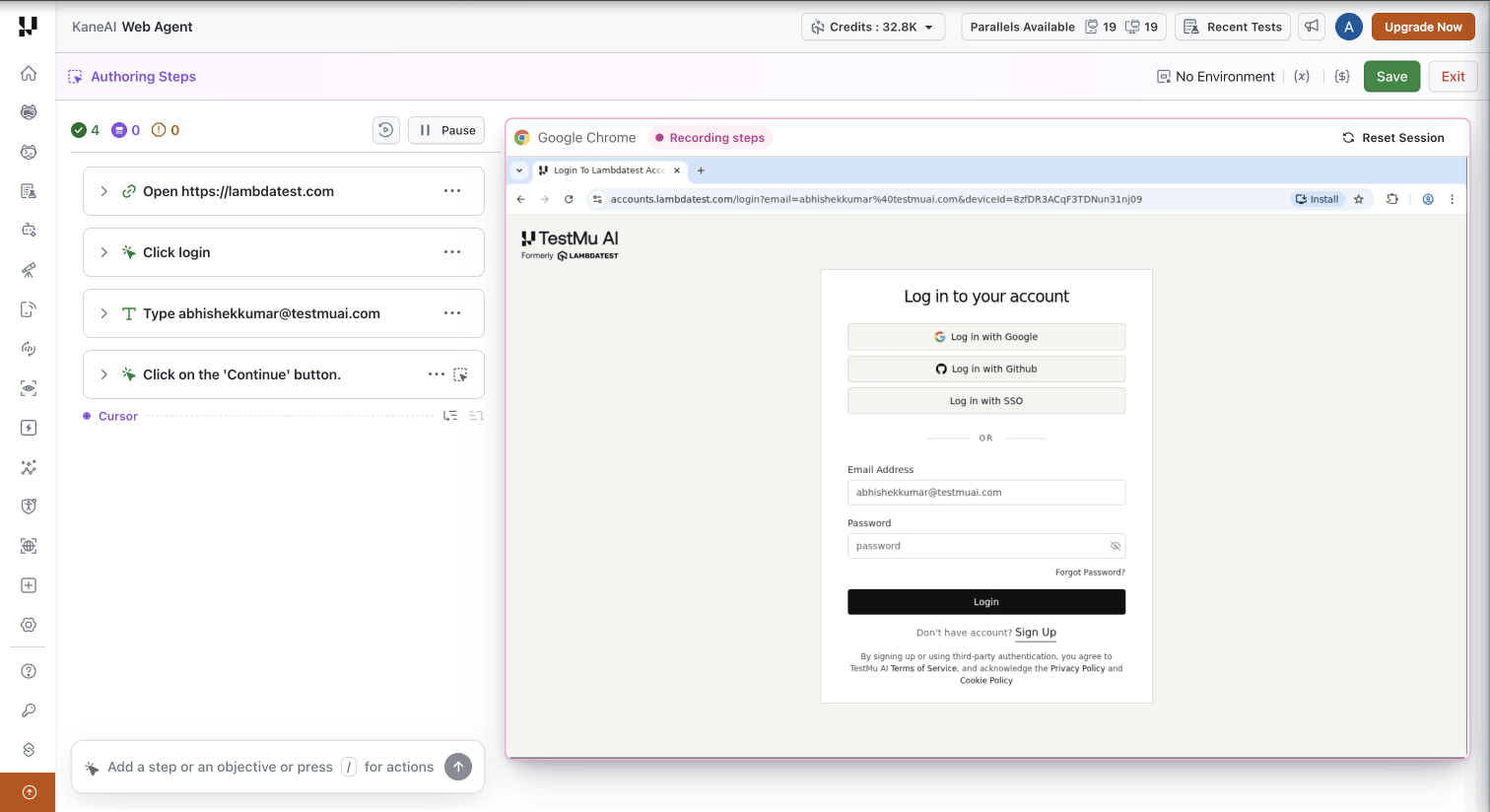Viewport: 1490px width, 812px height.
Task: Open the Credits dropdown
Action: coord(873,27)
